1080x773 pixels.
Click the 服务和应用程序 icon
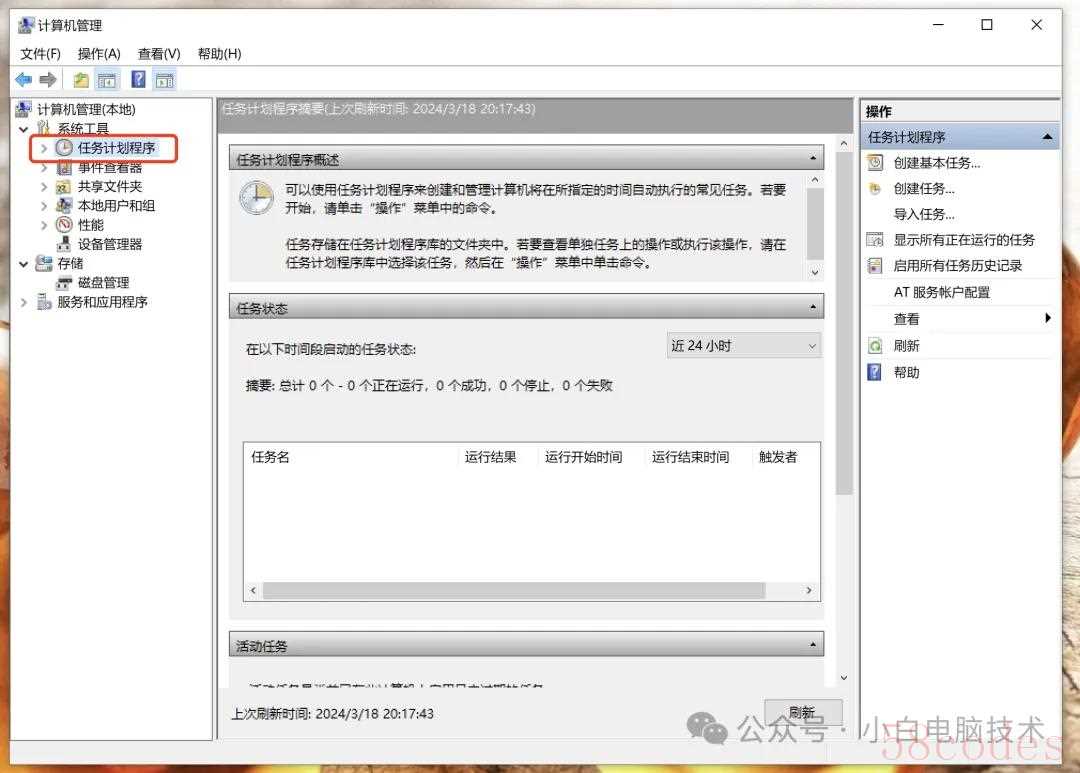[44, 302]
